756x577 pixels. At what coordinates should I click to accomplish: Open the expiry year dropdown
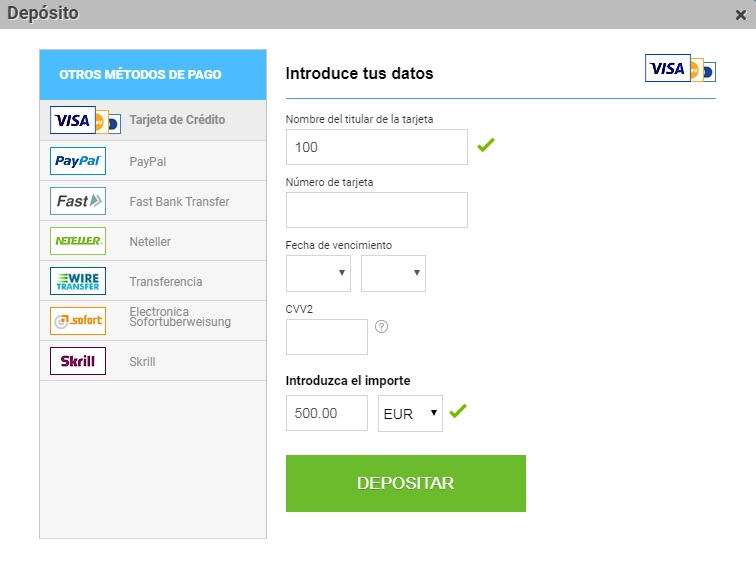click(393, 273)
